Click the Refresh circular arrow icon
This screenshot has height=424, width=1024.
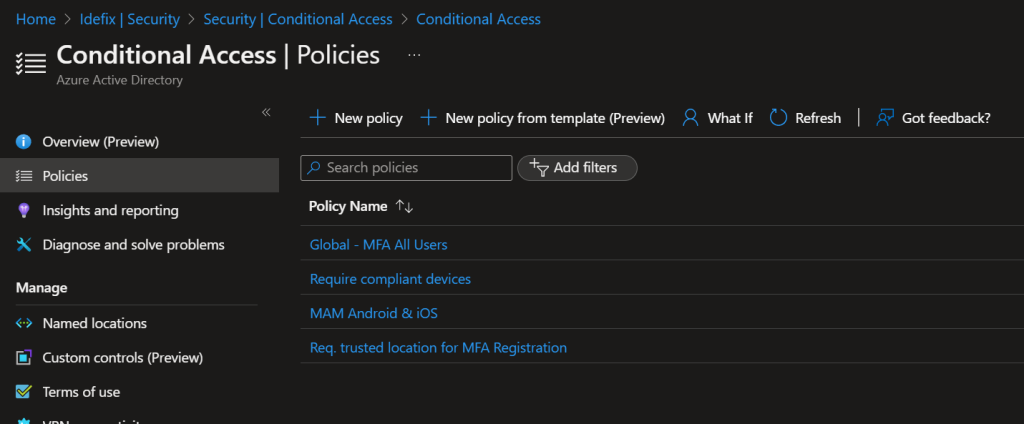pos(778,118)
